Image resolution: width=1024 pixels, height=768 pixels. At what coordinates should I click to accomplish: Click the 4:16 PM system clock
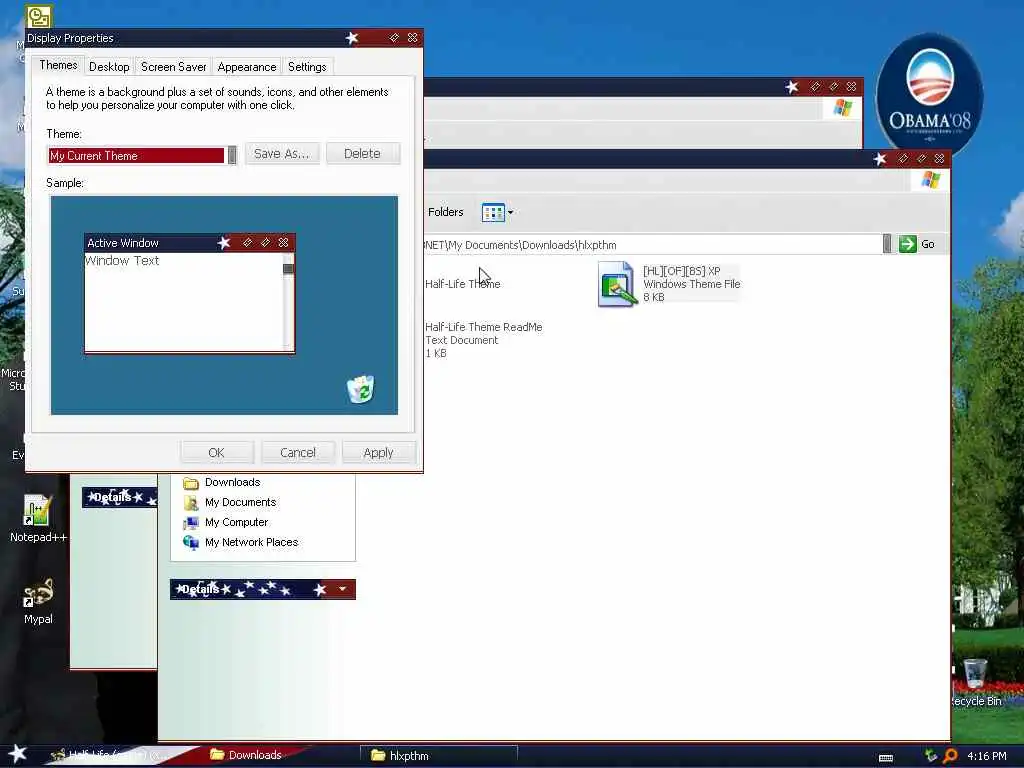[x=987, y=756]
